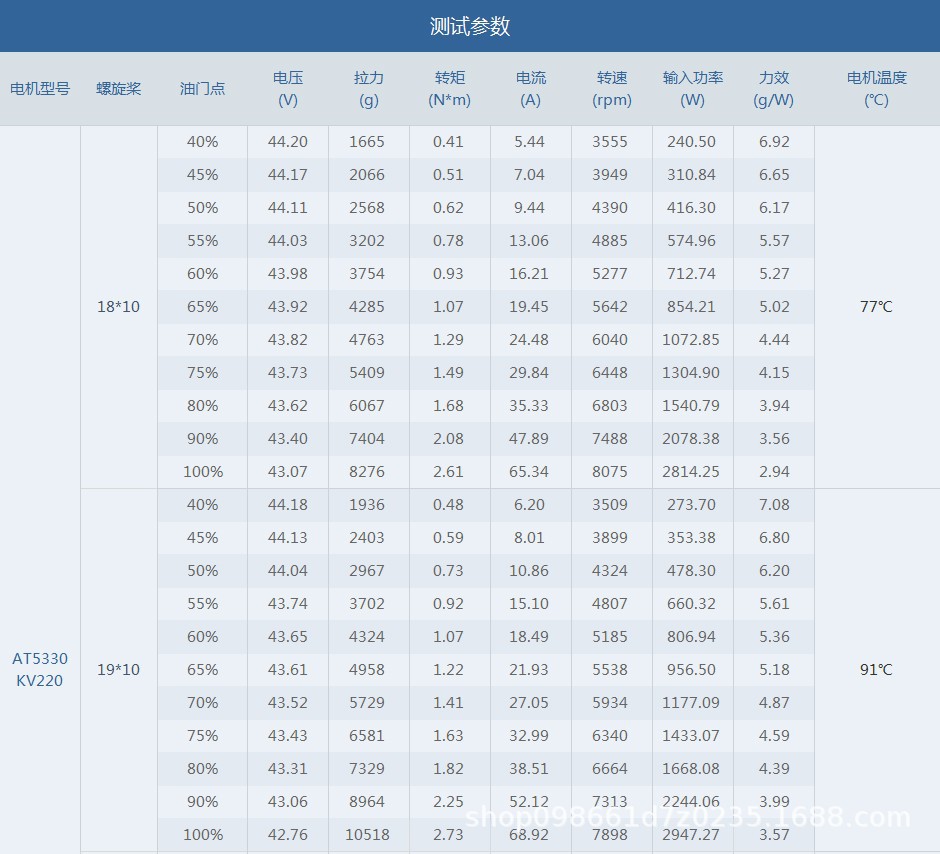
Task: Select current value 24.48
Action: click(529, 340)
